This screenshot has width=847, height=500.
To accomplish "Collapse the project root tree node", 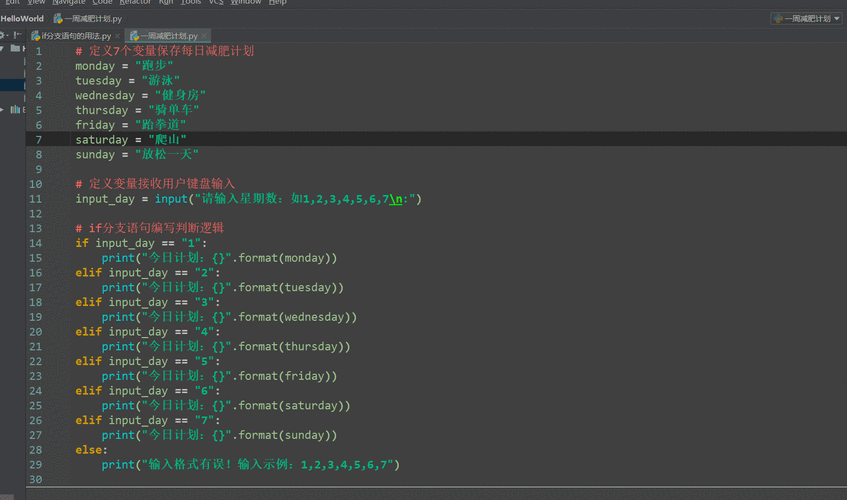I will 2,49.
